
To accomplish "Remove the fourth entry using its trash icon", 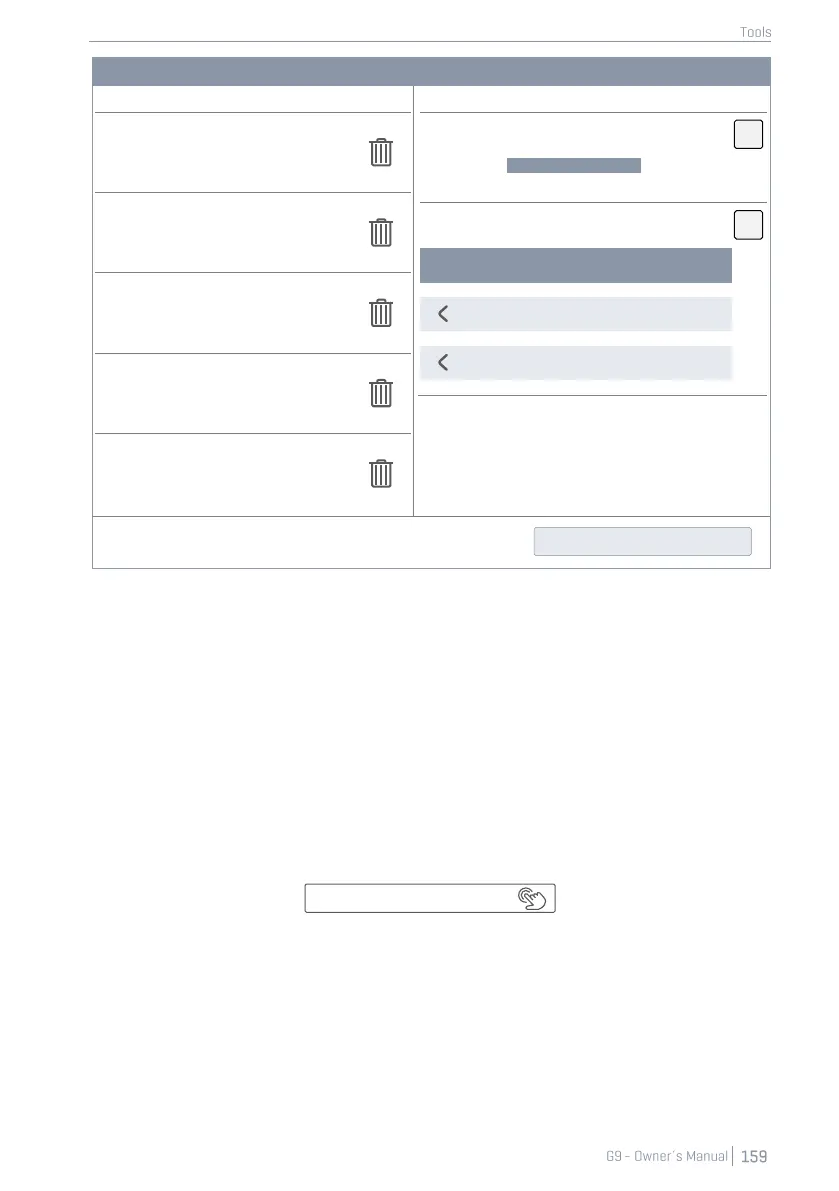I will coord(381,393).
